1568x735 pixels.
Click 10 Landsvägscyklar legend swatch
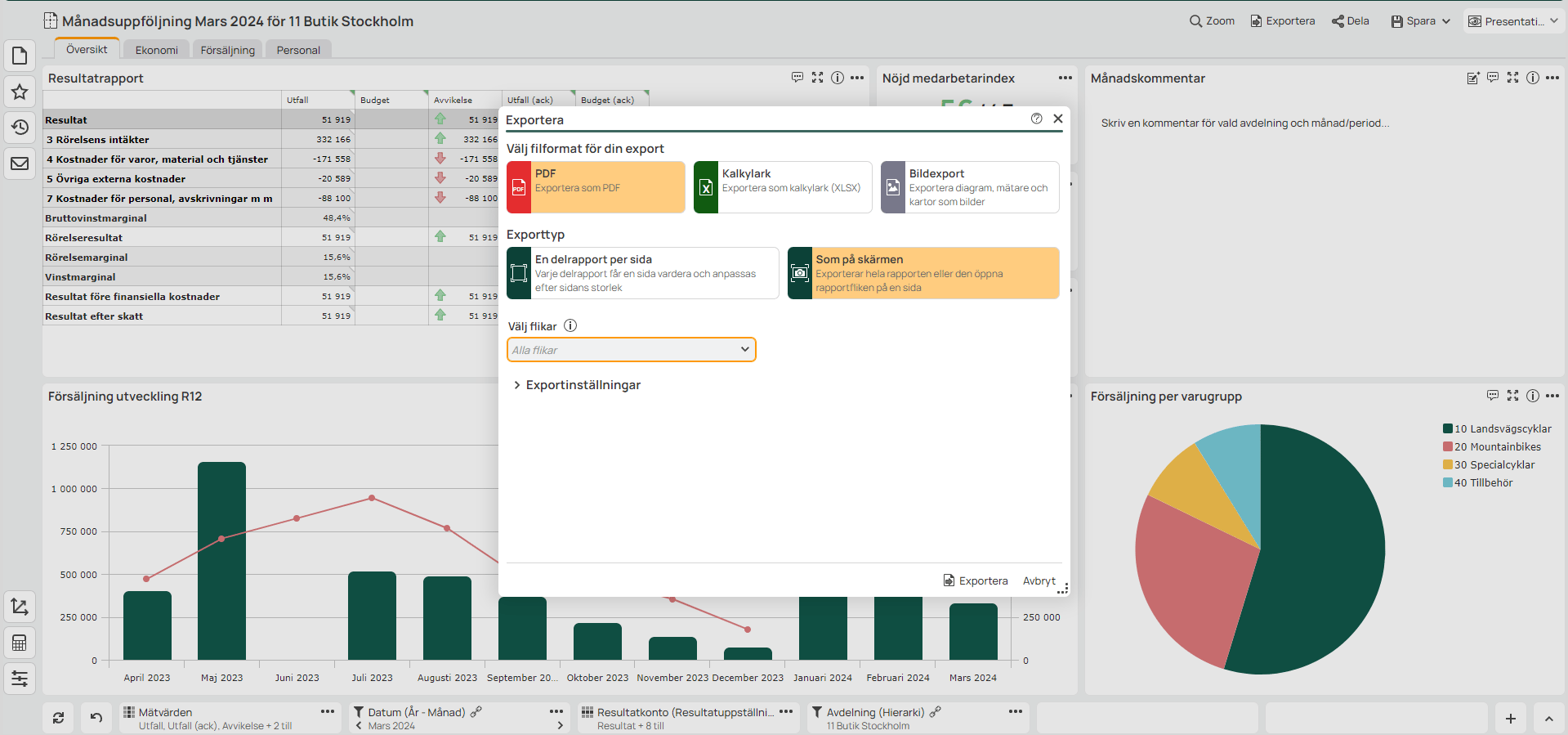[x=1448, y=428]
